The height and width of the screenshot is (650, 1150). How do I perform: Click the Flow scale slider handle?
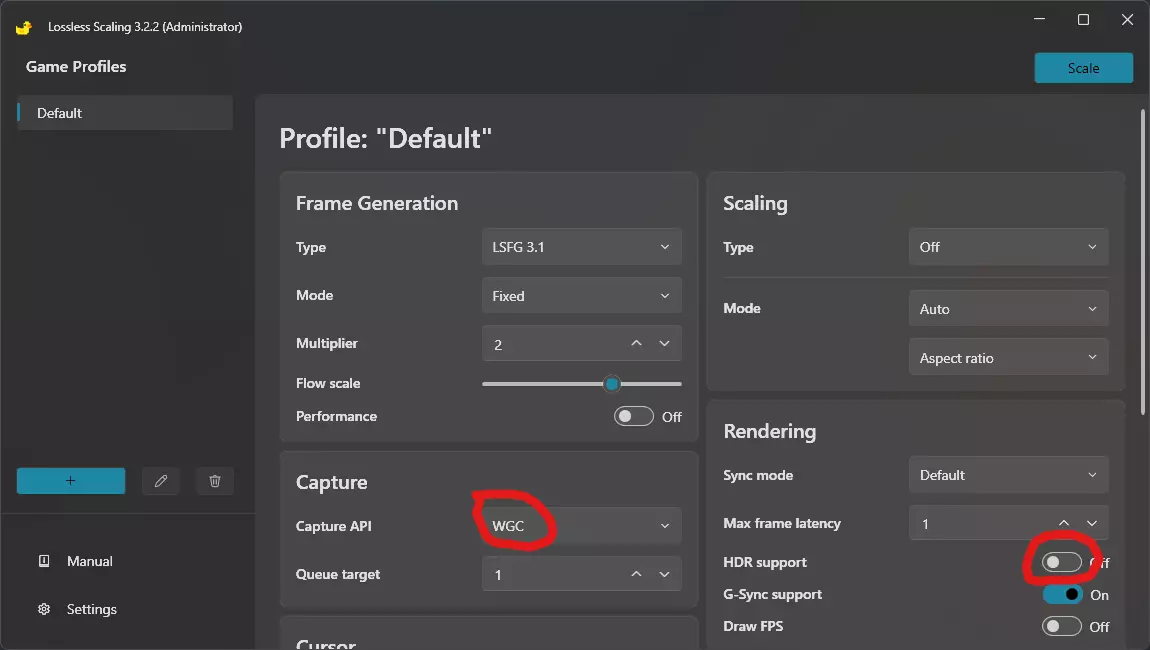[x=612, y=384]
